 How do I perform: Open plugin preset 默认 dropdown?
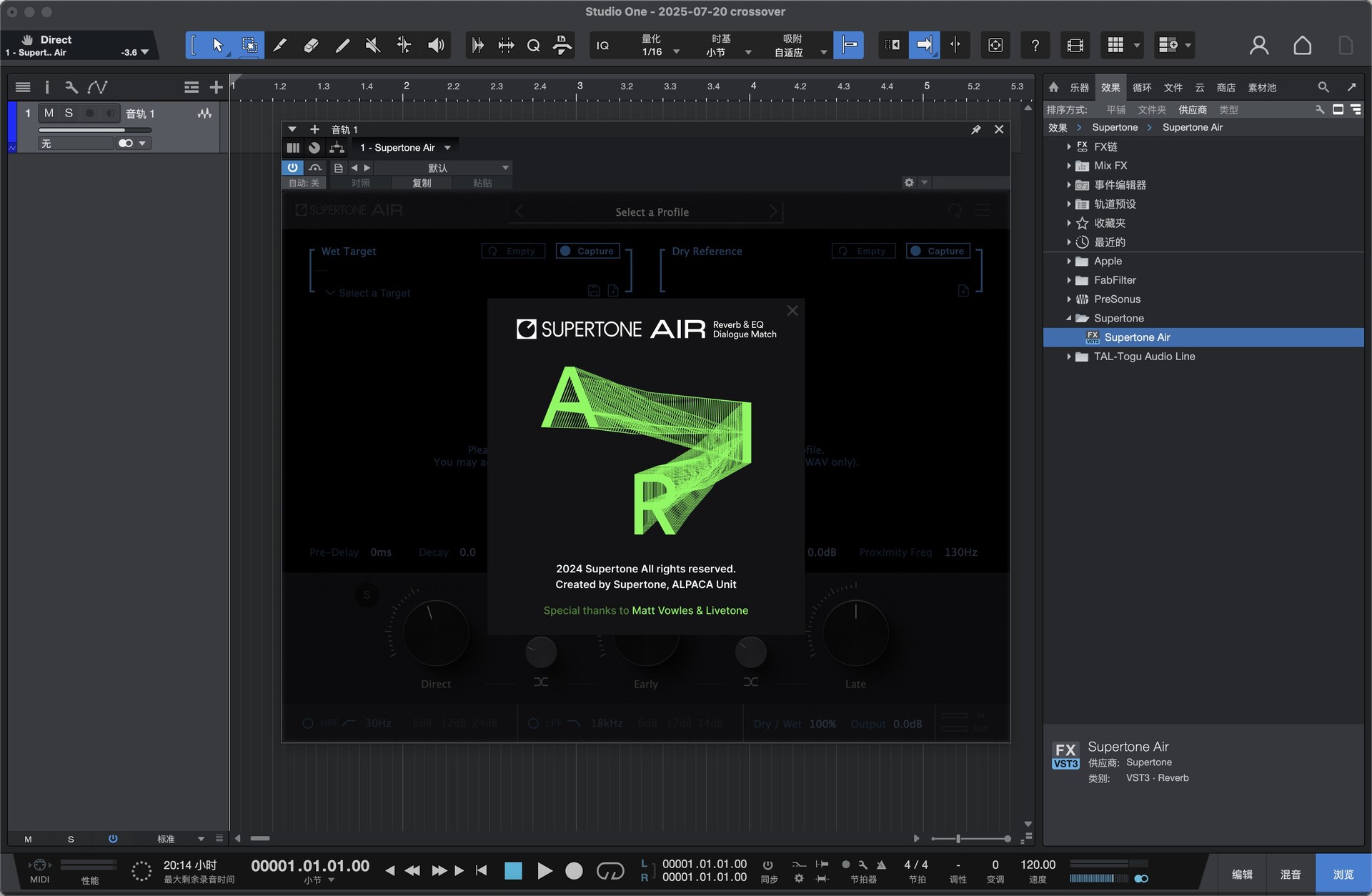pos(443,167)
